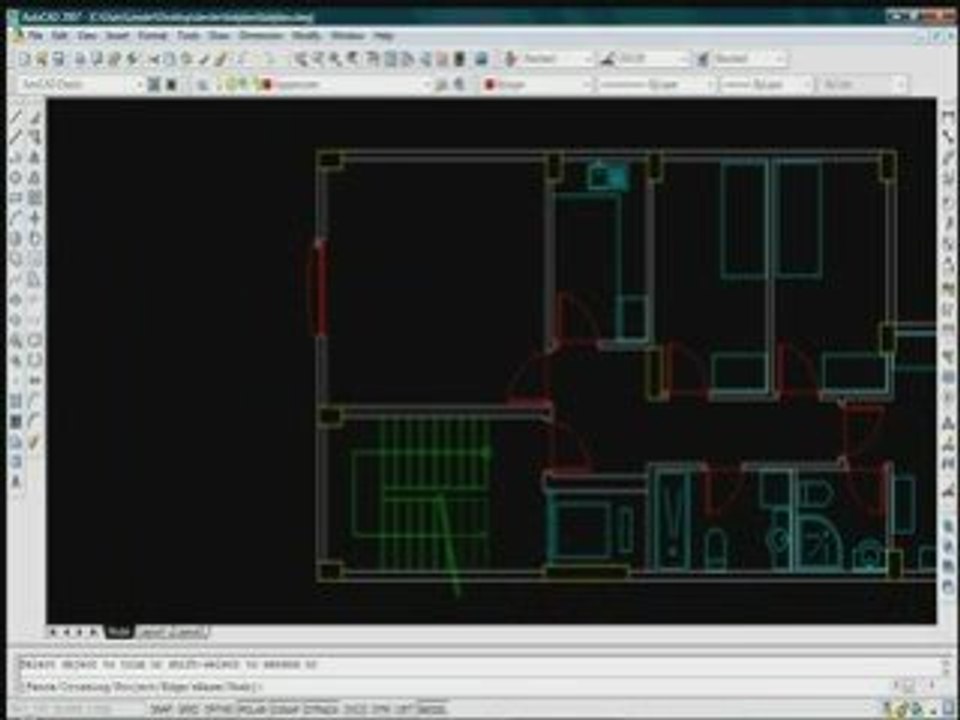960x720 pixels.
Task: Open the Dimension menu
Action: click(261, 36)
